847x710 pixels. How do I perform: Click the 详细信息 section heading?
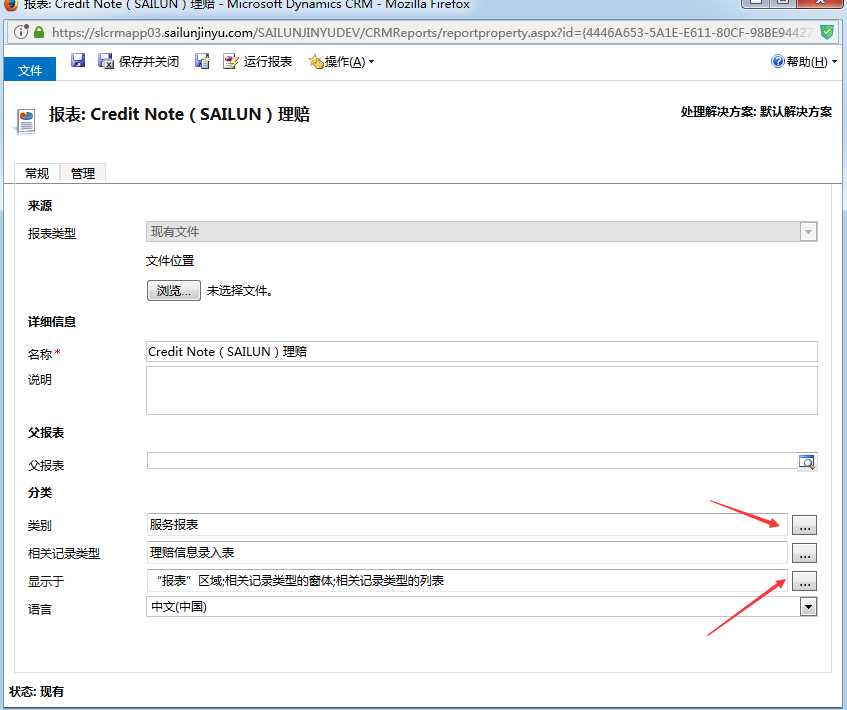click(x=52, y=322)
